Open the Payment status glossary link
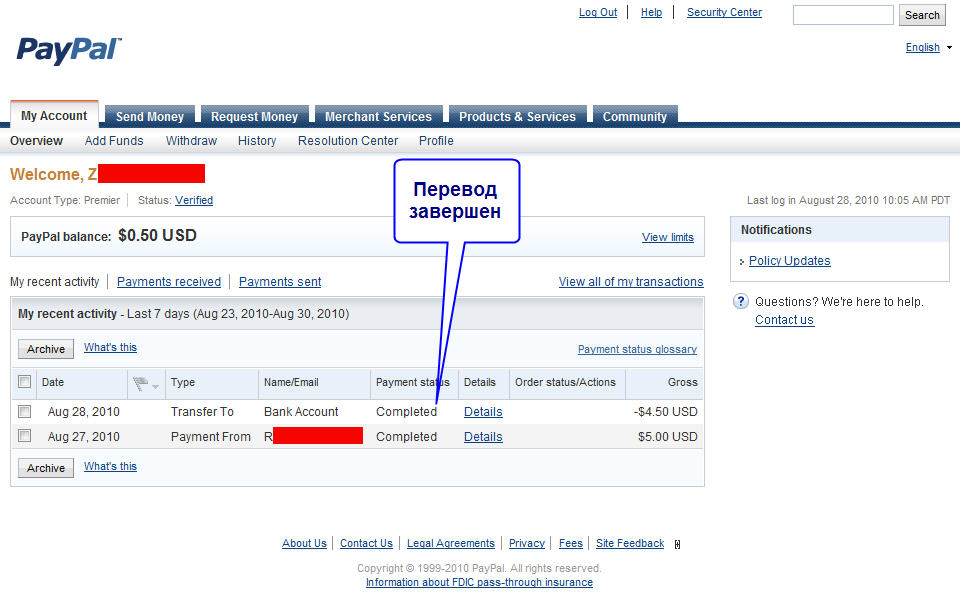The width and height of the screenshot is (960, 602). pyautogui.click(x=637, y=349)
